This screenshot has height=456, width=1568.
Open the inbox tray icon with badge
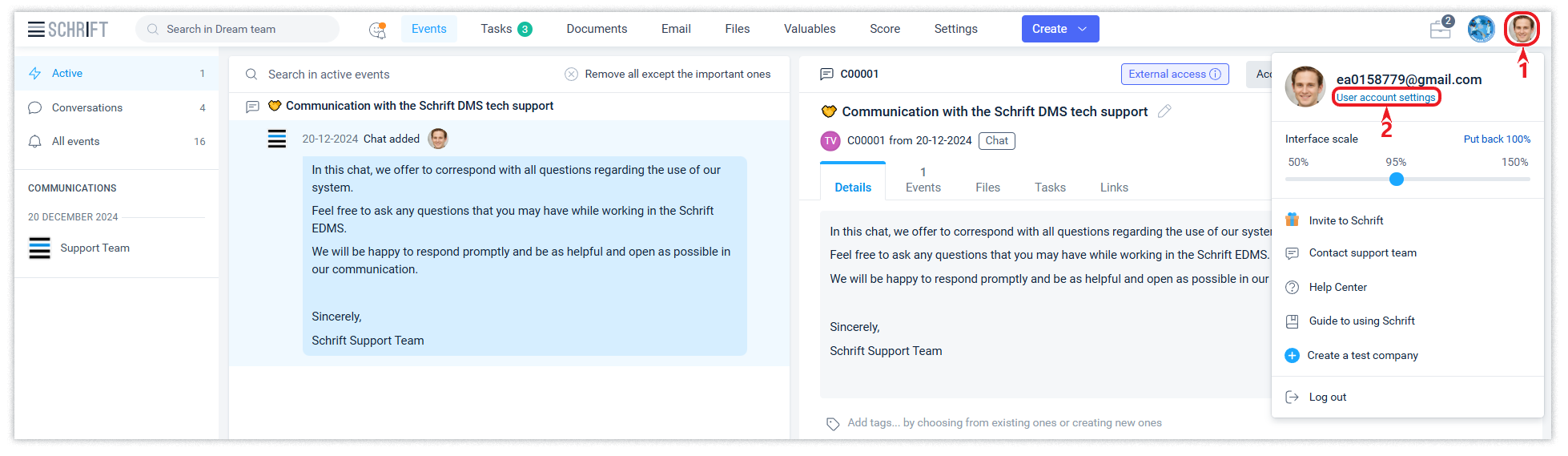1441,29
